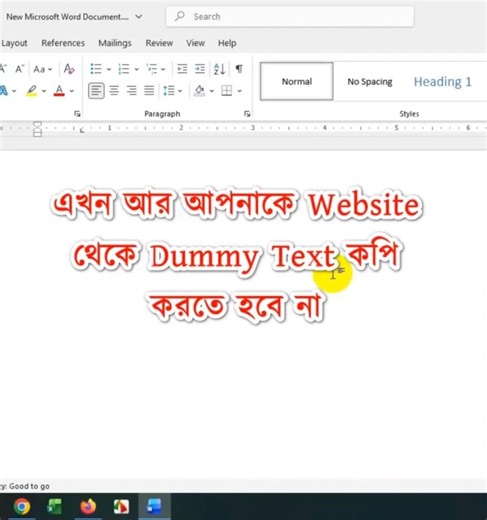Apply the Heading 1 style
This screenshot has height=520, width=487.
click(443, 82)
